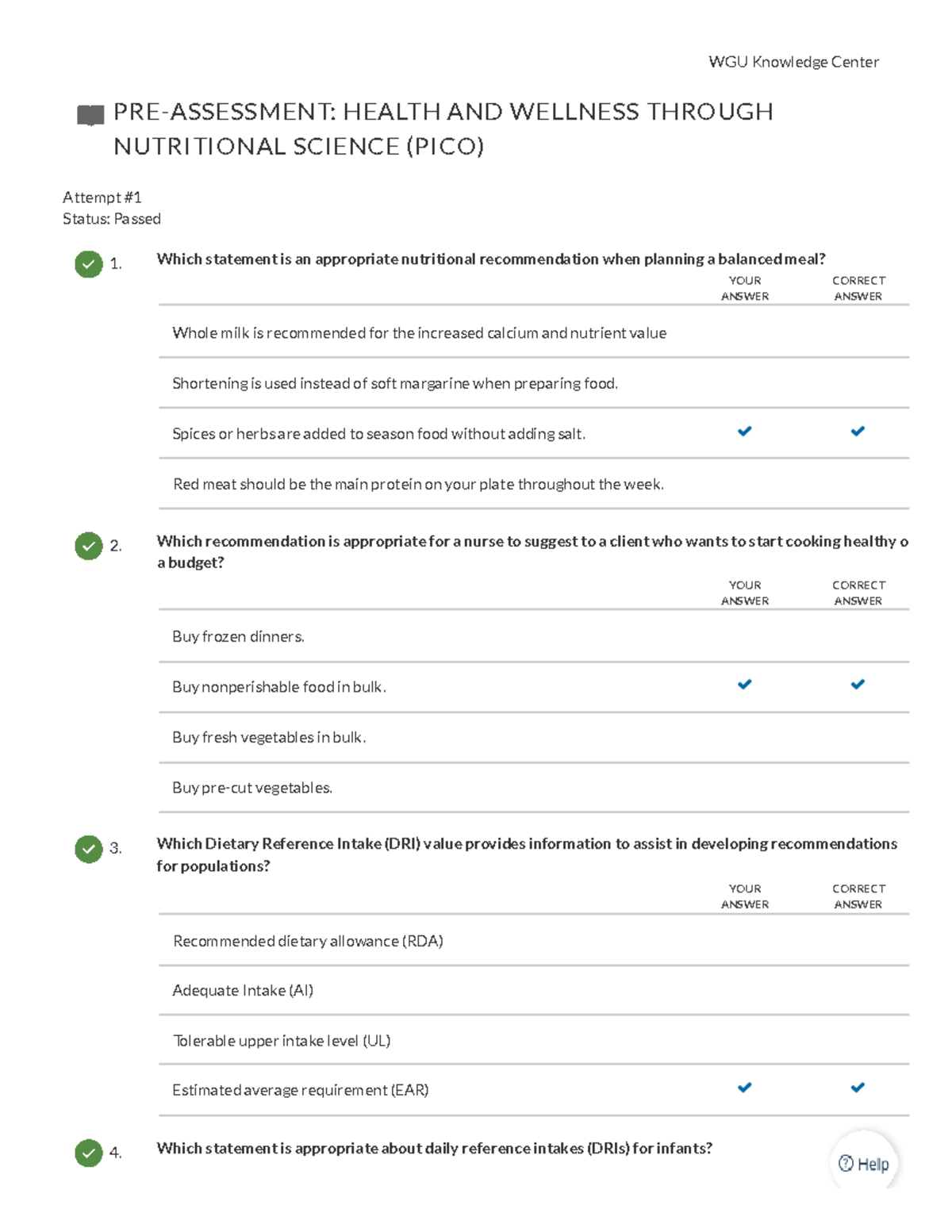Click correct-answer checkmark for nonperishable food in bulk

pos(858,685)
